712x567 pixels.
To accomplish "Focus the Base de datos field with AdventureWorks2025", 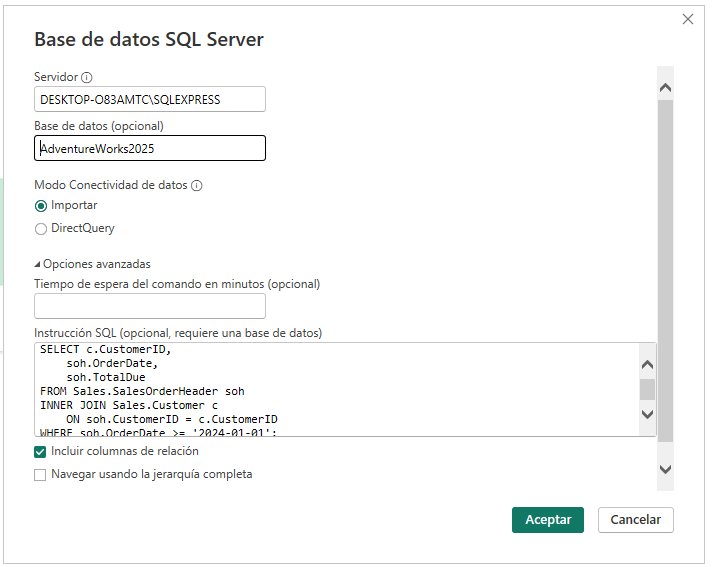I will (149, 148).
